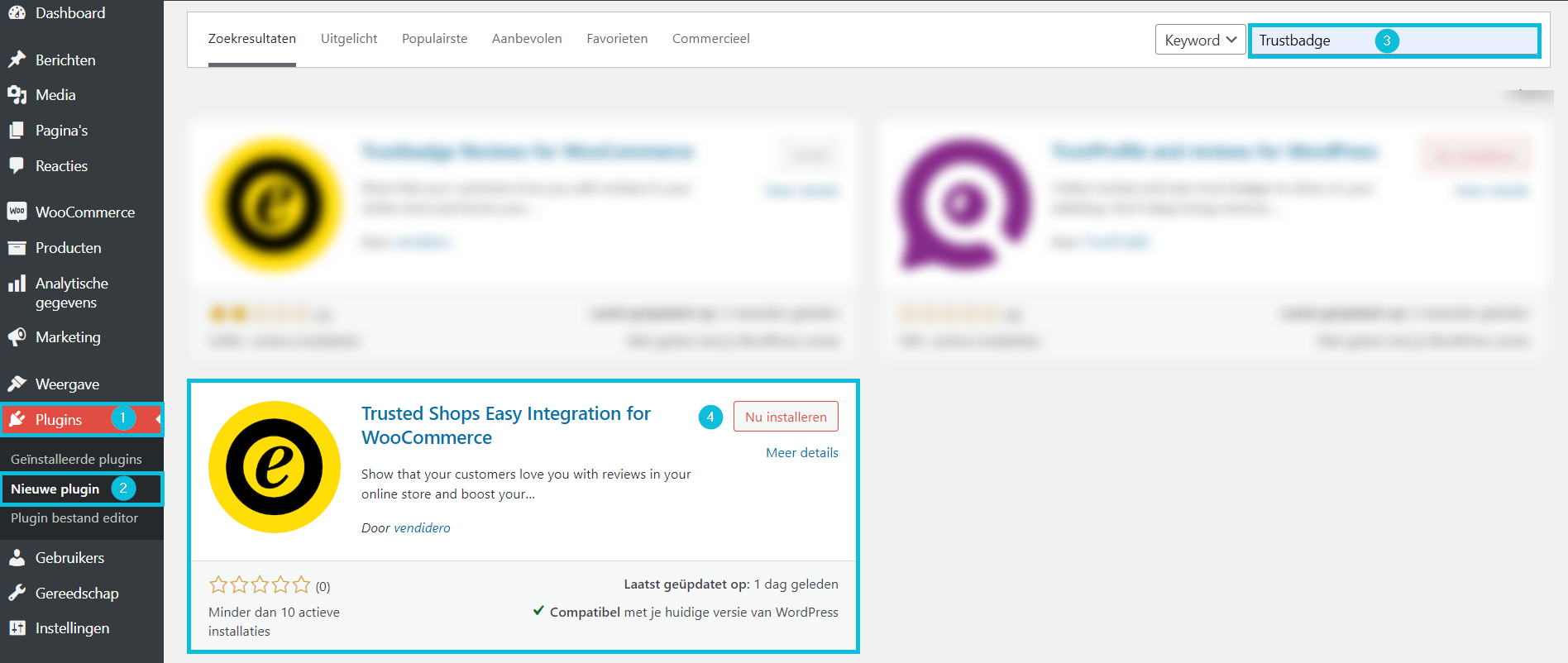Click the "Minder dan 10 actieve installaties" text
The height and width of the screenshot is (663, 1568).
(274, 622)
